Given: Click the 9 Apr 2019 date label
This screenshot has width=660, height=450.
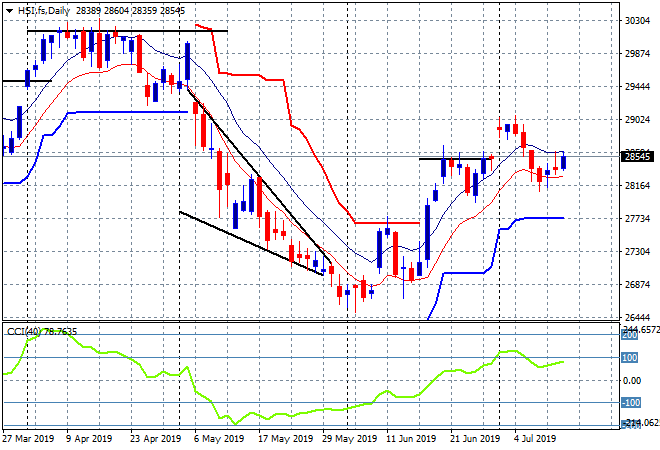Looking at the screenshot, I should coord(89,439).
